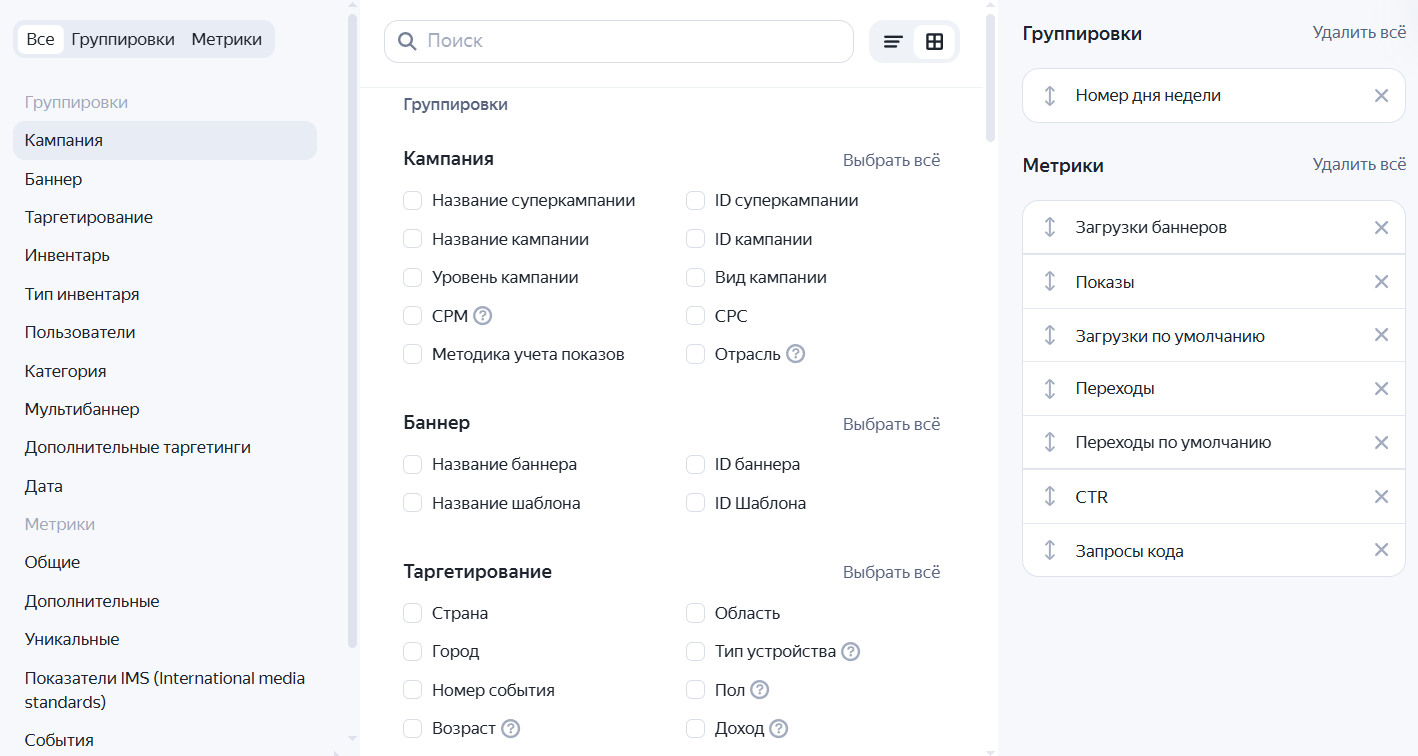
Task: Focus the Поиск search field
Action: coord(630,41)
